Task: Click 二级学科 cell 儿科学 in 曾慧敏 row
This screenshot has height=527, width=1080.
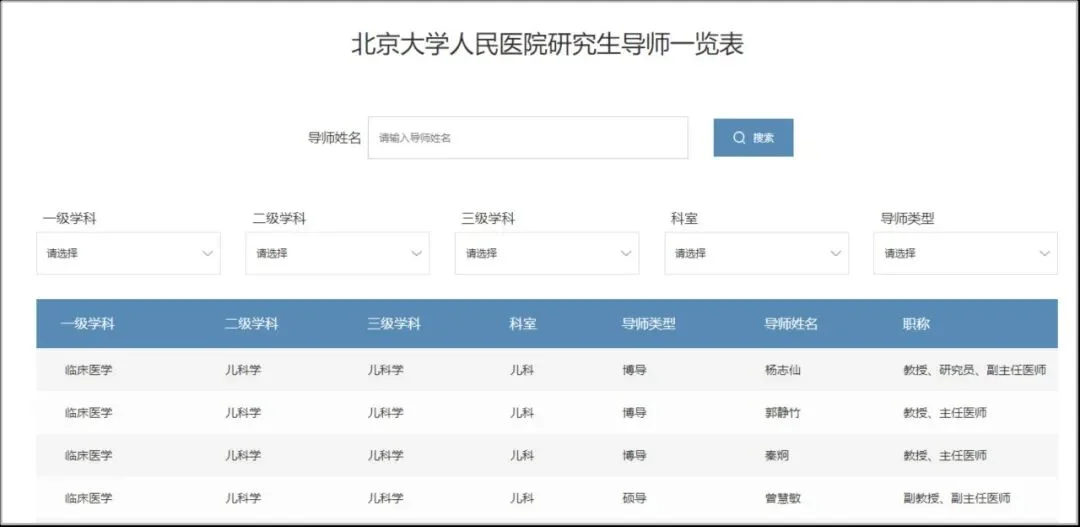Action: (x=243, y=498)
